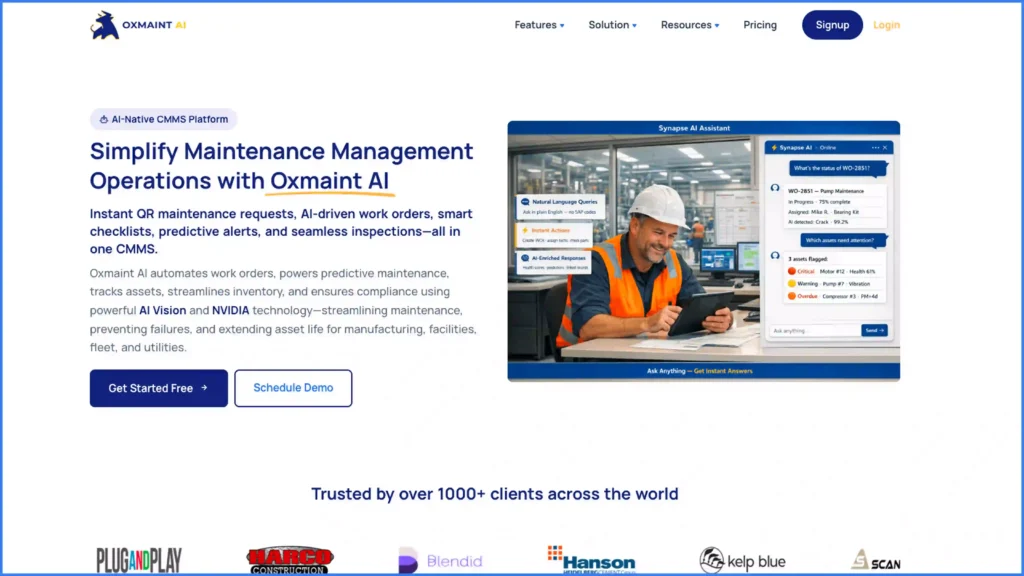Expand the Solution dropdown menu
This screenshot has width=1024, height=576.
point(613,25)
